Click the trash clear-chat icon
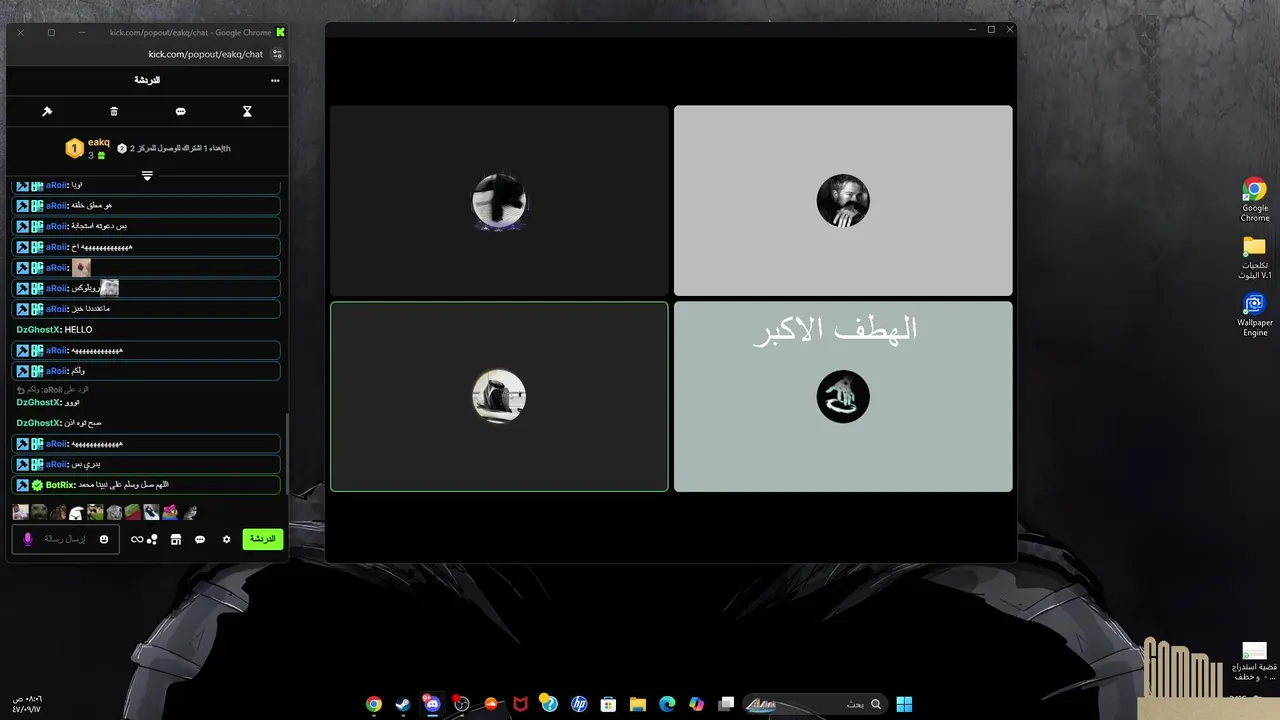1280x720 pixels. pyautogui.click(x=114, y=111)
